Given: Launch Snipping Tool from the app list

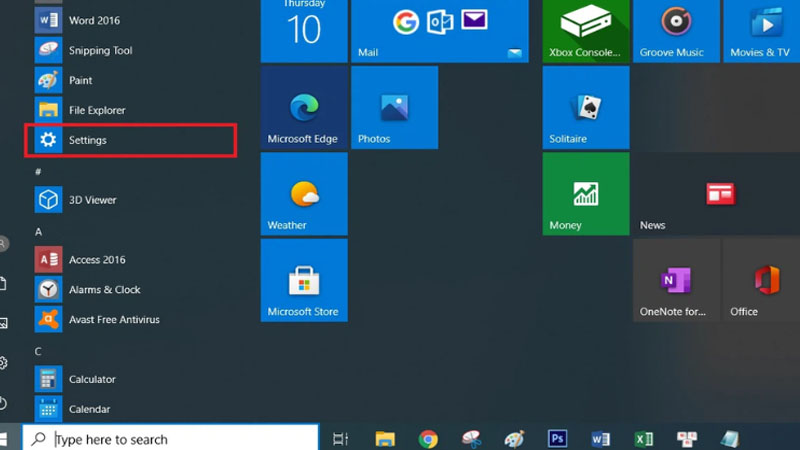Looking at the screenshot, I should tap(134, 50).
